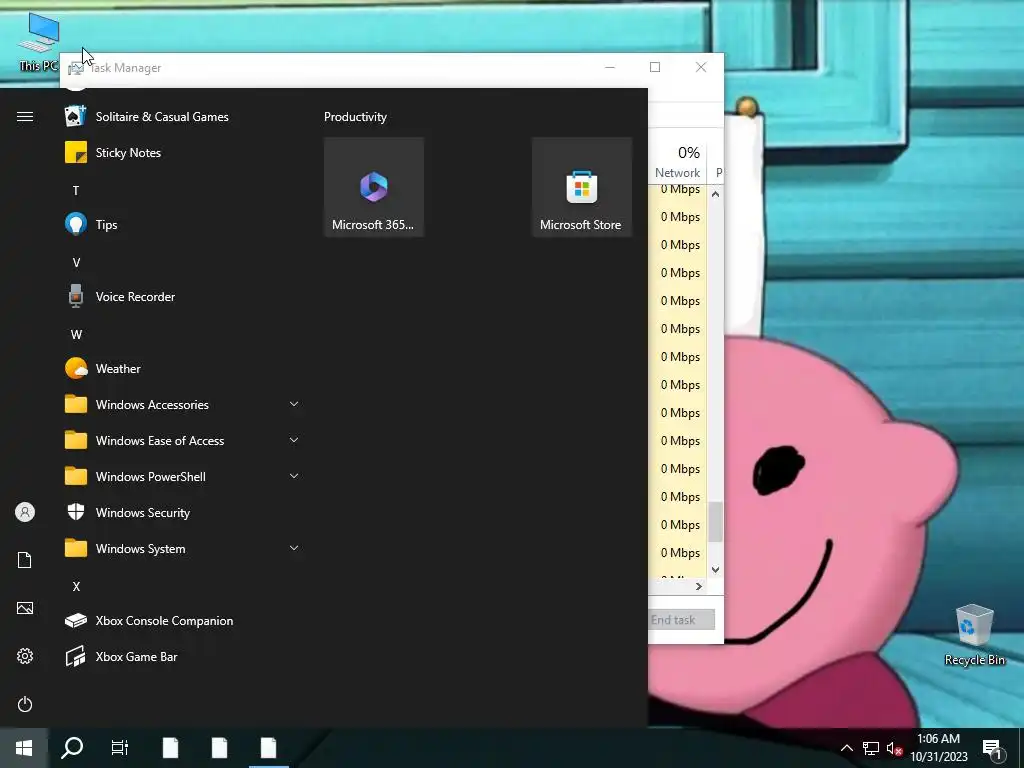Jump to letter T section header
The image size is (1024, 768).
(x=76, y=191)
